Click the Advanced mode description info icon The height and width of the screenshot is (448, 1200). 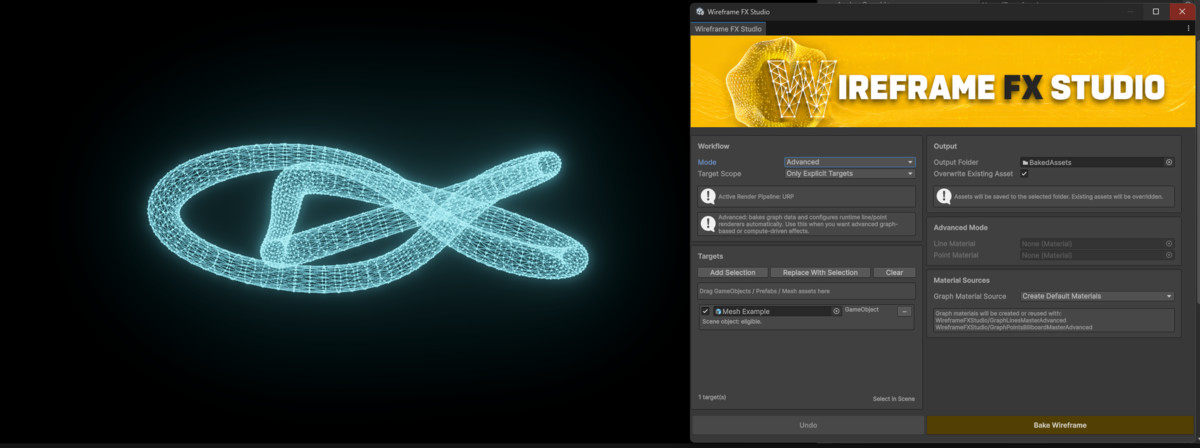(x=708, y=224)
